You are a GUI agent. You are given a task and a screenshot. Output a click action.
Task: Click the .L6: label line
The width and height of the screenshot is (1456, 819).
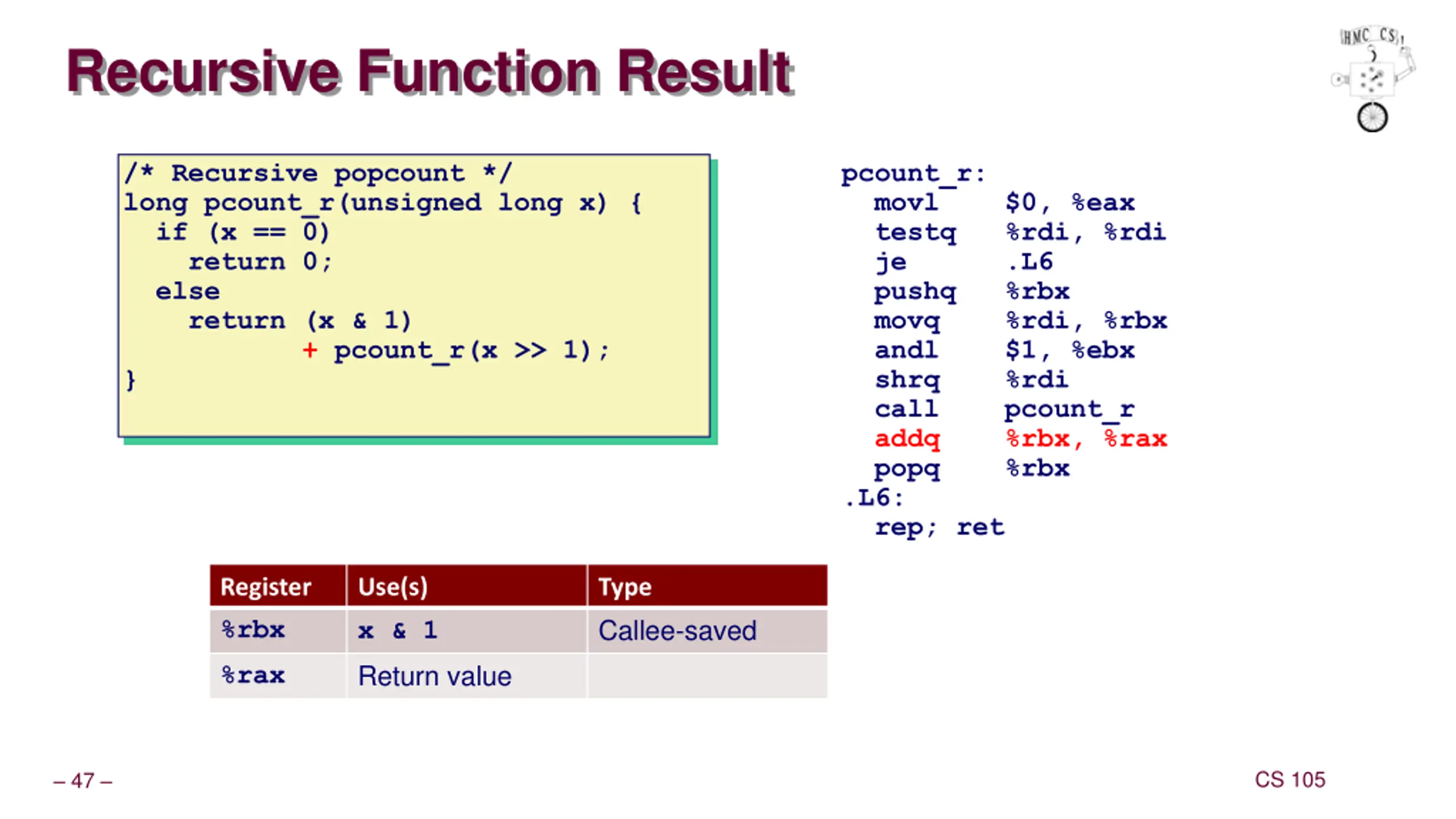pos(874,498)
